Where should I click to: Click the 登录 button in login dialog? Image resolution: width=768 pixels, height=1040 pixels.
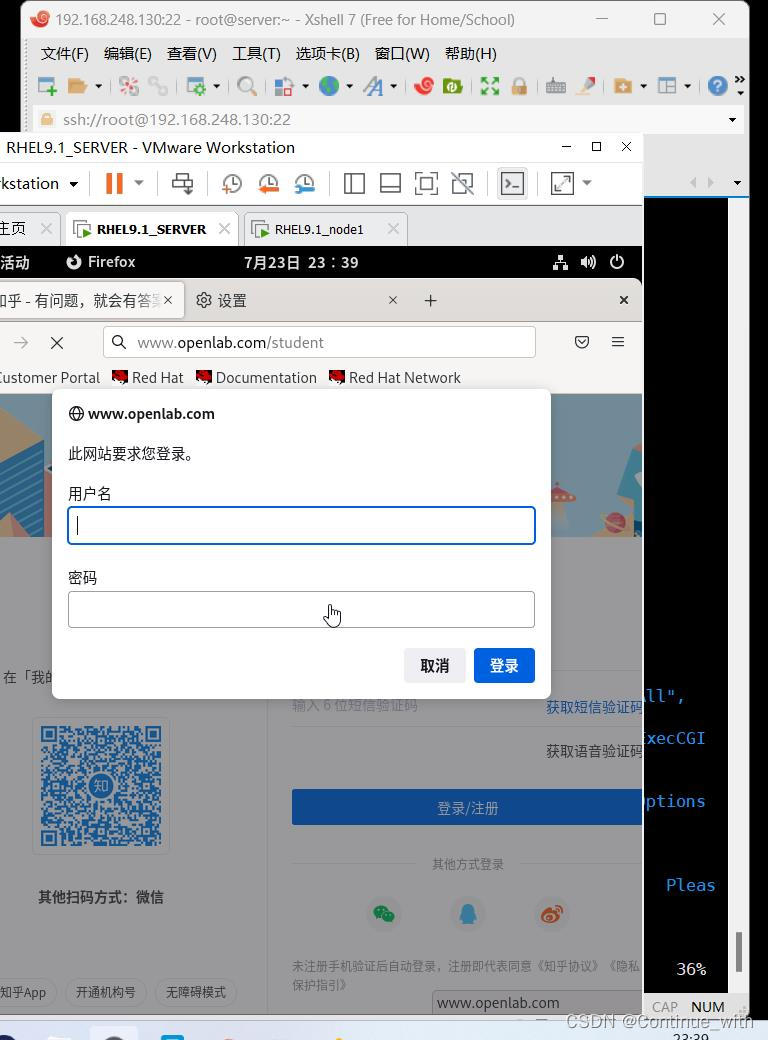[504, 665]
